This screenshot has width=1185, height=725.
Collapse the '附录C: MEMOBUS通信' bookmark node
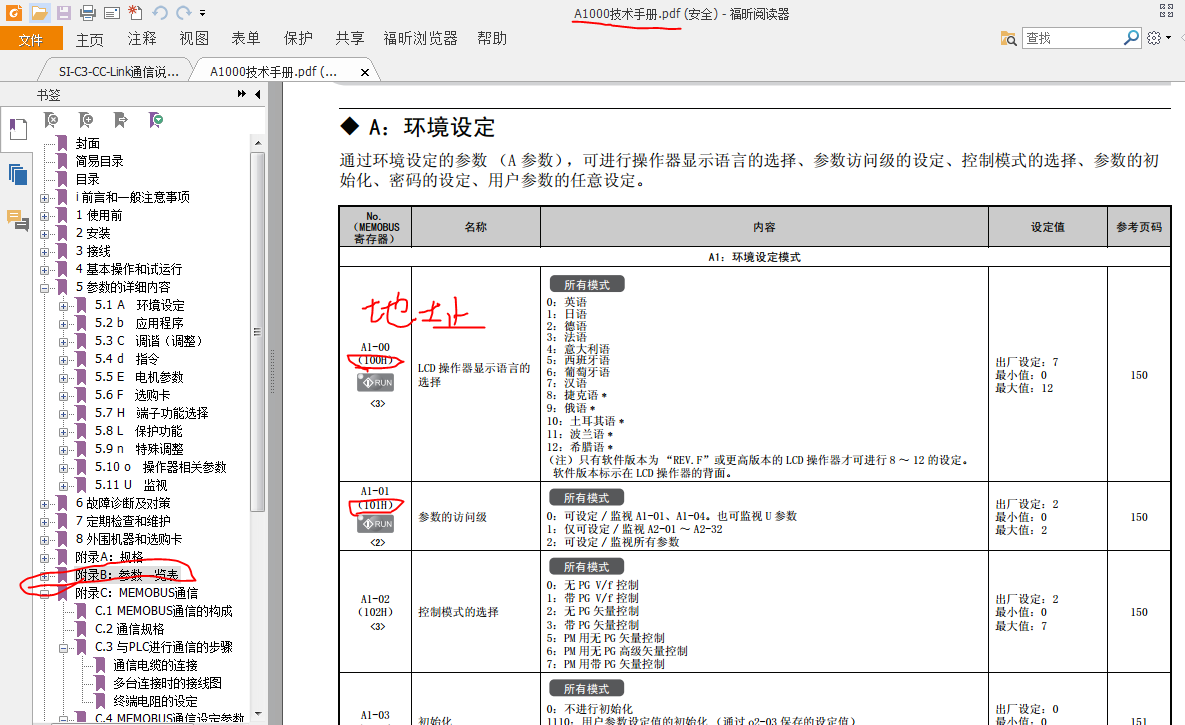click(x=45, y=593)
